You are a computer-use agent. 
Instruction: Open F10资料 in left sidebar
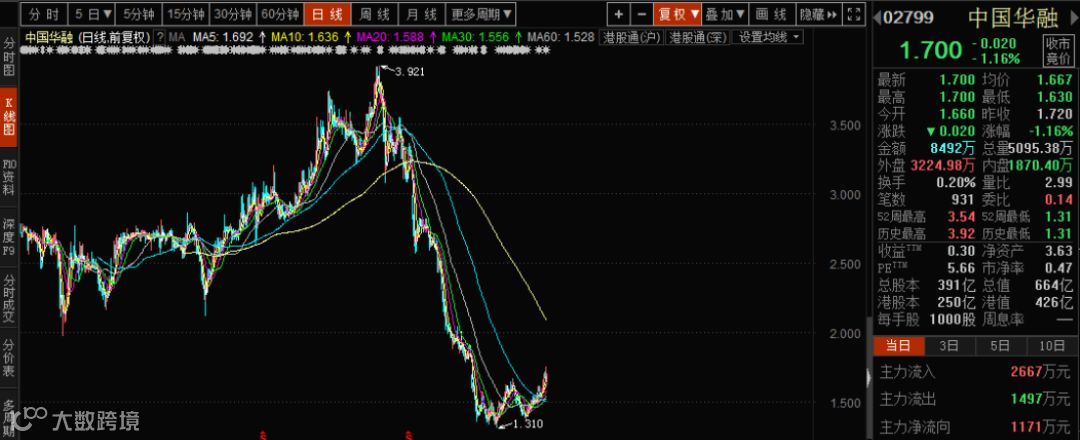(9, 178)
